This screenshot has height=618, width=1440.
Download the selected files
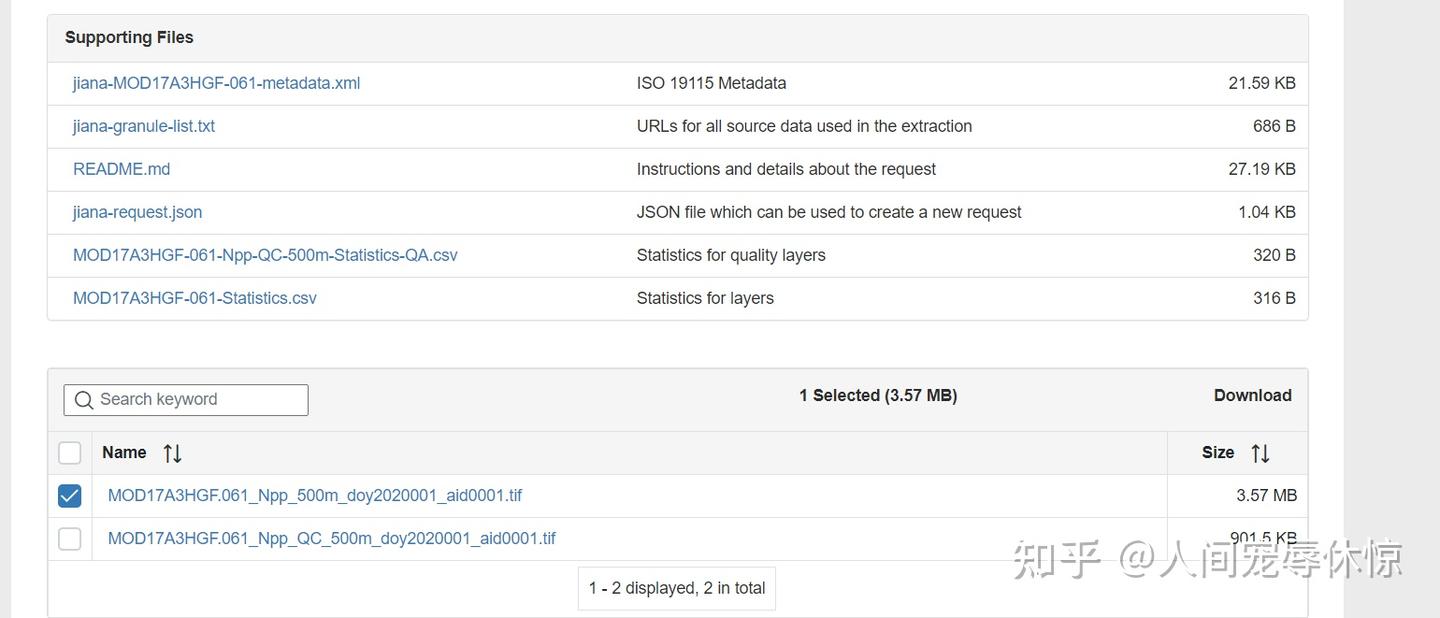pos(1252,396)
